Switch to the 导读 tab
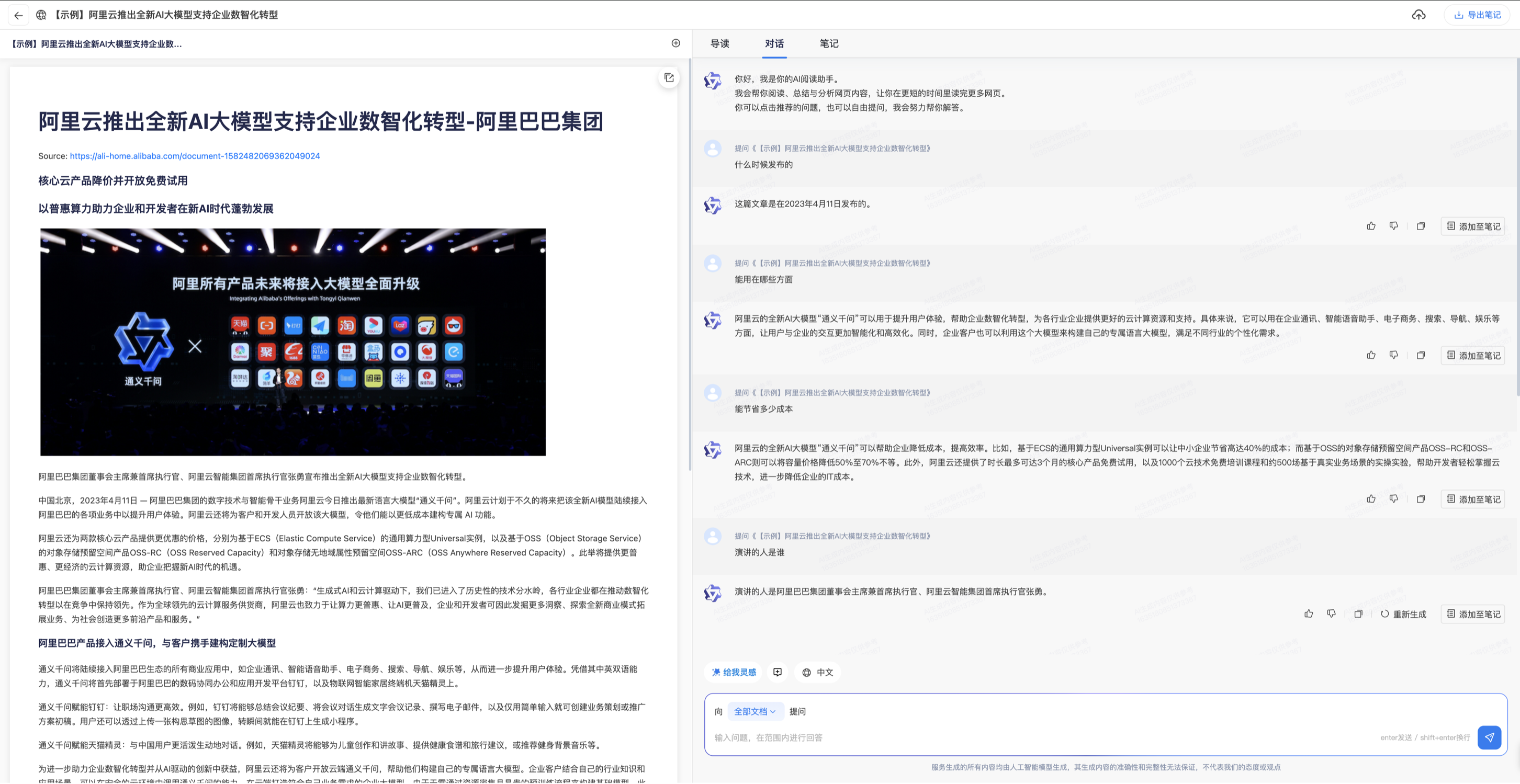The height and width of the screenshot is (784, 1520). point(719,43)
